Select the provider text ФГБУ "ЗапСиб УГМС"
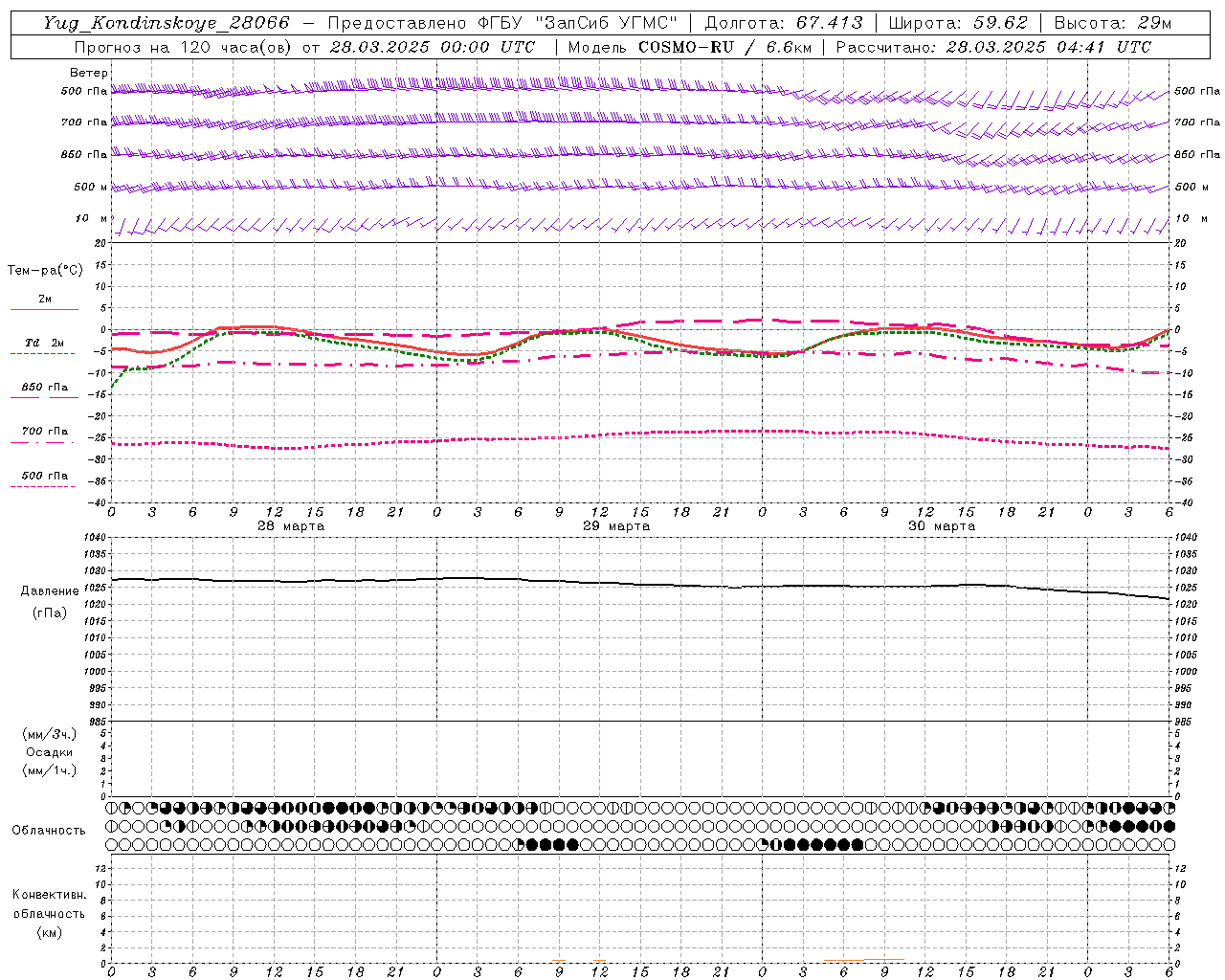The width and height of the screenshot is (1225, 980). tap(577, 23)
